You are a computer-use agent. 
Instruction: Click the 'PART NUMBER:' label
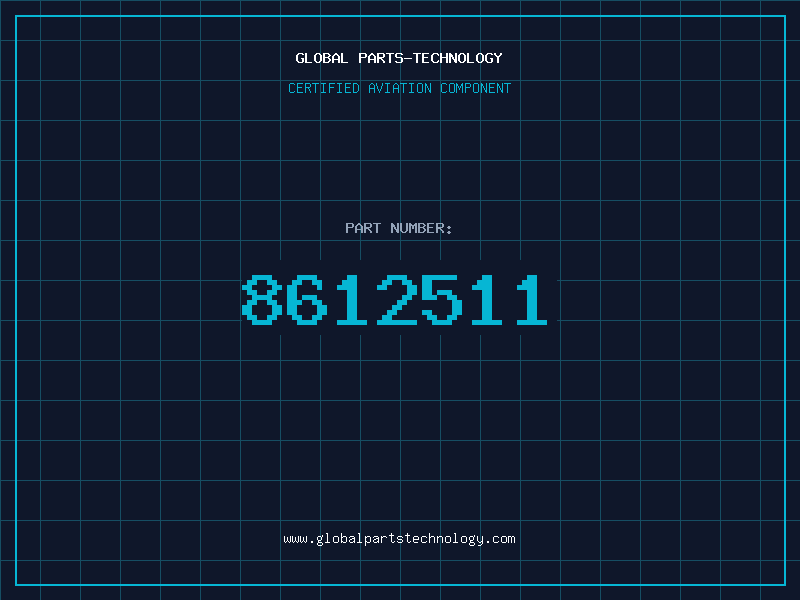tap(398, 228)
